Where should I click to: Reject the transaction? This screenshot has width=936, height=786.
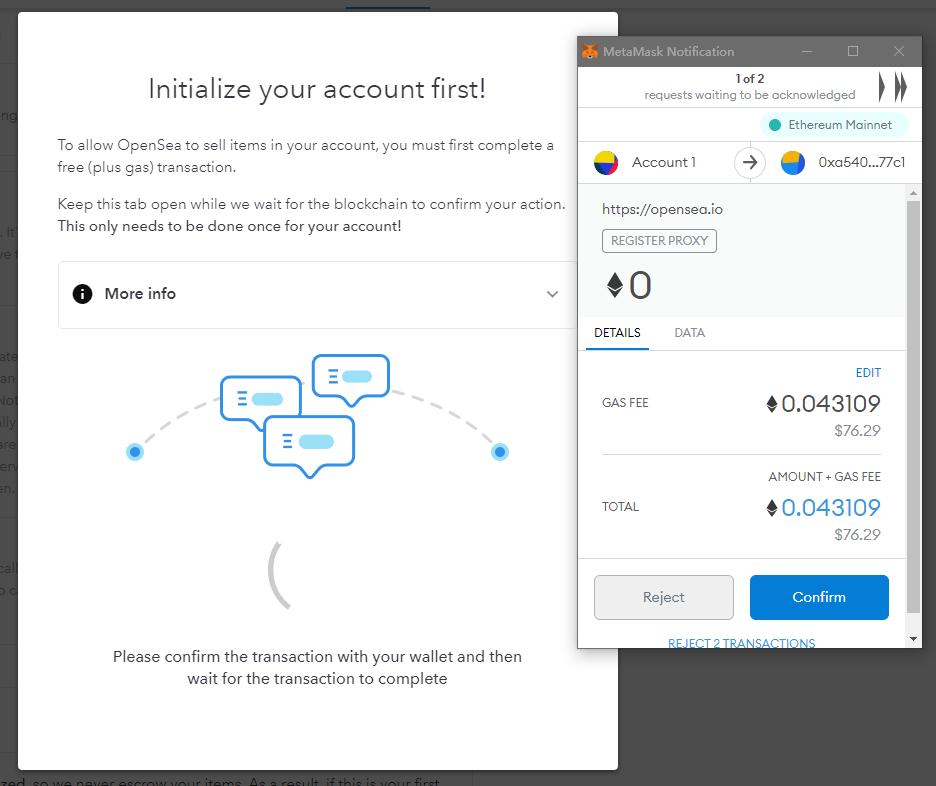pos(664,597)
